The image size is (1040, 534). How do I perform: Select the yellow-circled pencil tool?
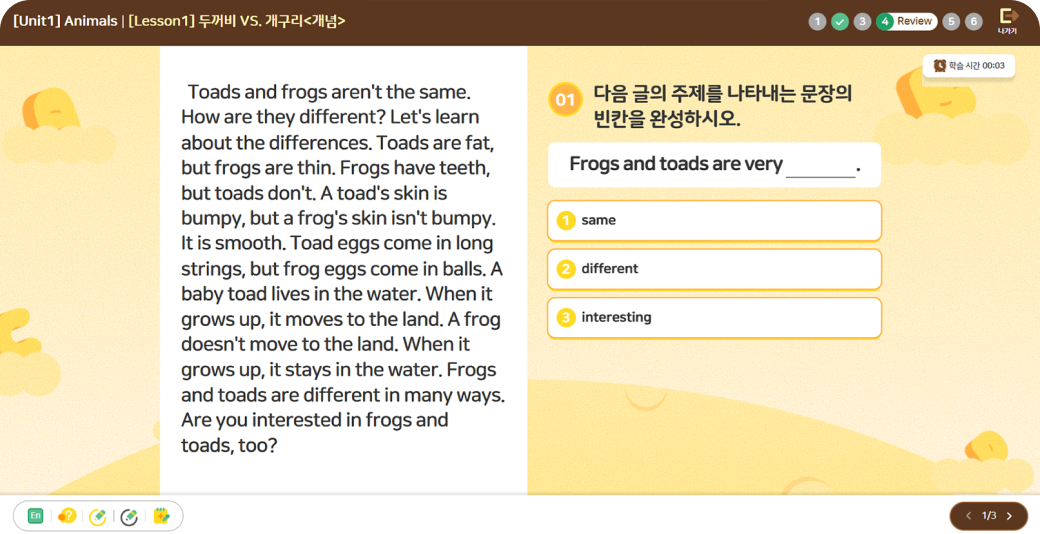pos(98,516)
